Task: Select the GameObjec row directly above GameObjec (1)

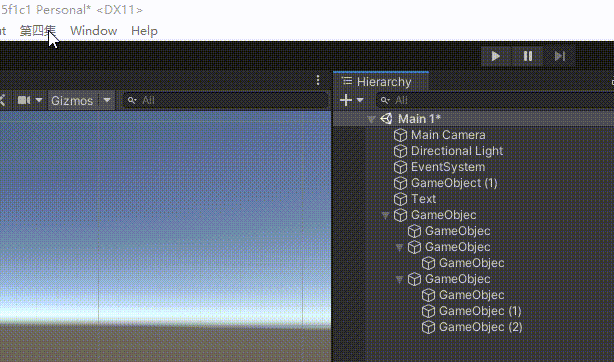Action: pyautogui.click(x=473, y=295)
